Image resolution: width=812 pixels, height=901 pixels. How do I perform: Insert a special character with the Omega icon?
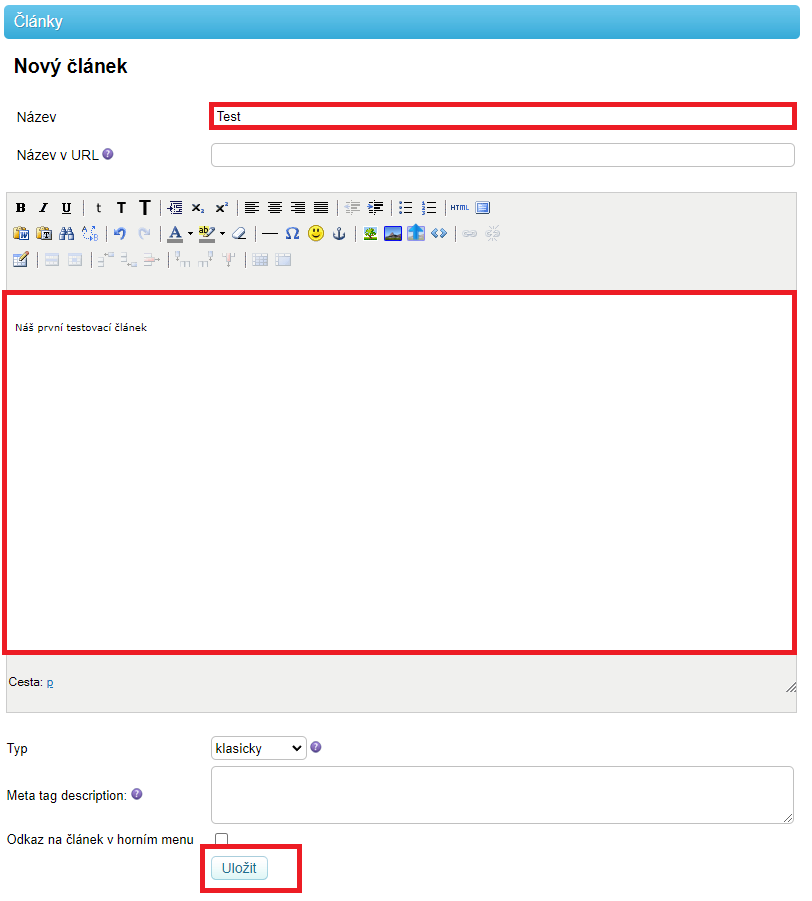tap(292, 234)
